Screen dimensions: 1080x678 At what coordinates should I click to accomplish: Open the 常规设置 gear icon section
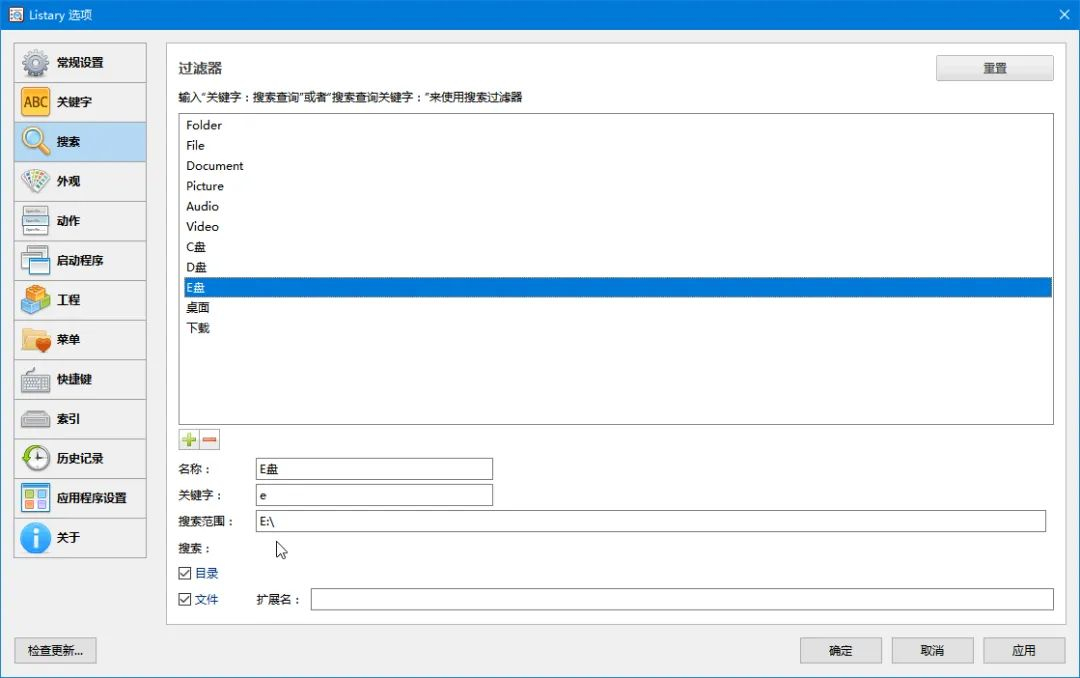[x=35, y=63]
